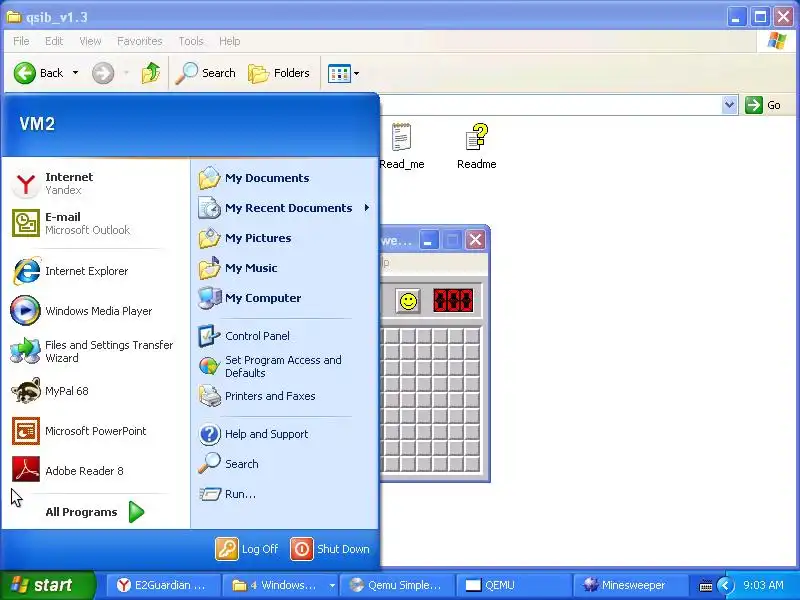Open Help and Support

tap(284, 434)
